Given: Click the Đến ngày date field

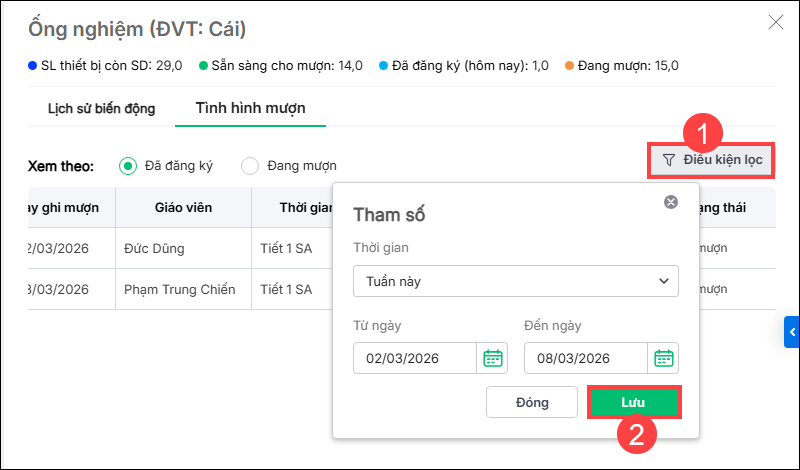Looking at the screenshot, I should pyautogui.click(x=586, y=358).
